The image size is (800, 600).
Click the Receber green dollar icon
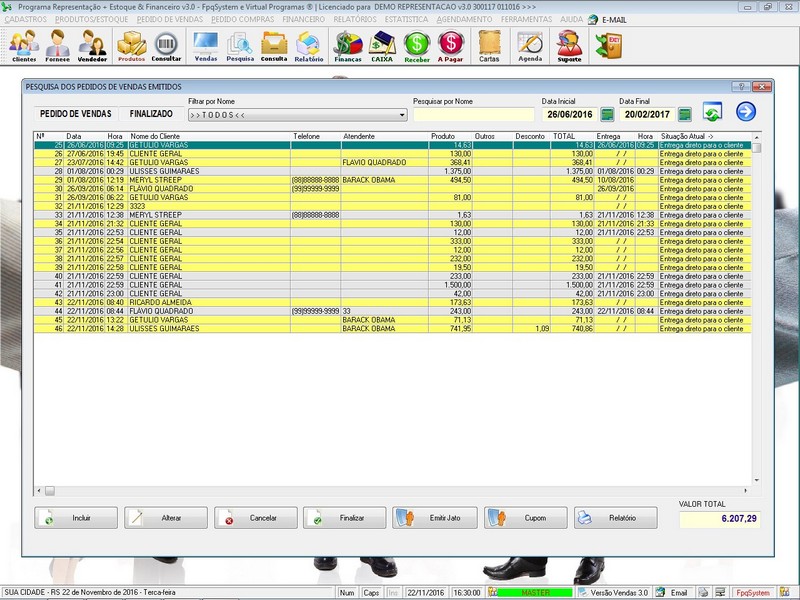tap(417, 46)
